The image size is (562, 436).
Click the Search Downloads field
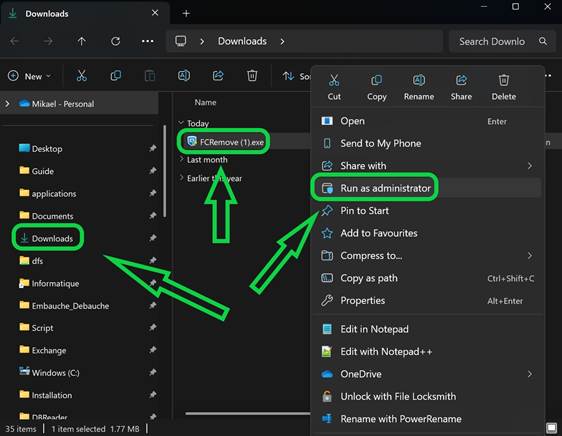502,42
